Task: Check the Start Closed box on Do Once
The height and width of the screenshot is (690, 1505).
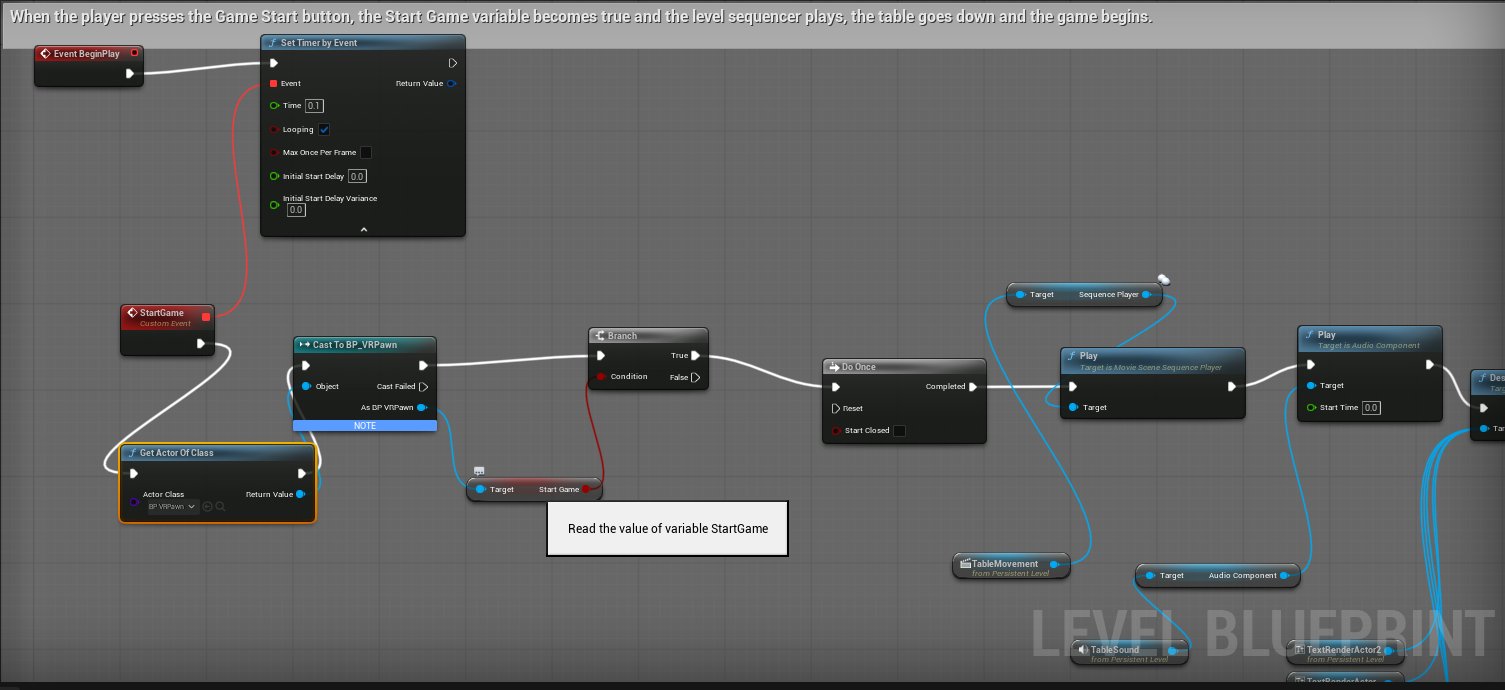Action: (899, 431)
